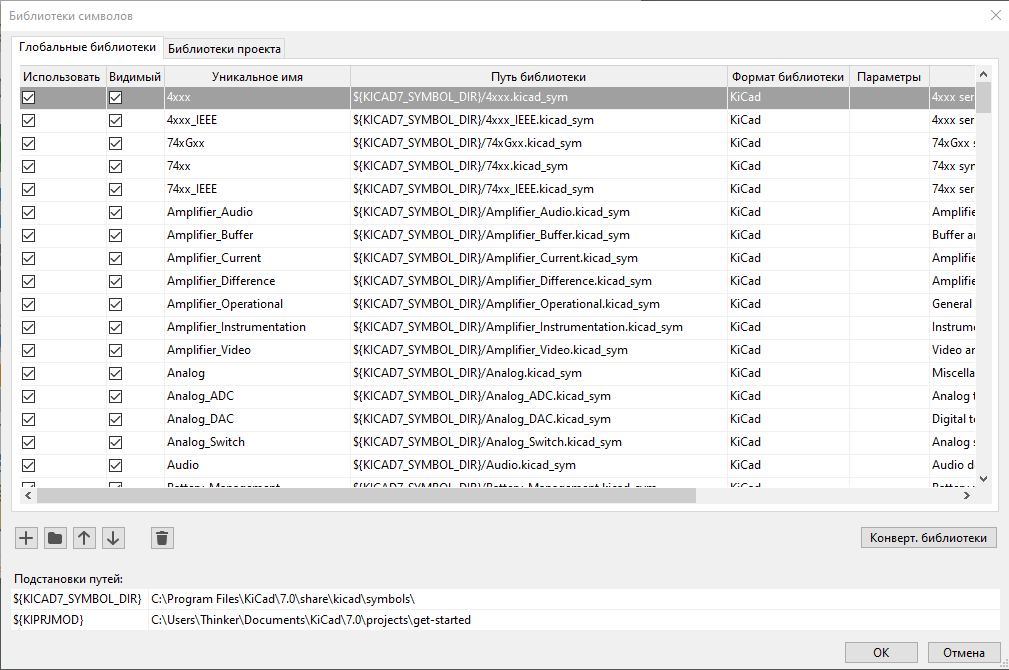
Task: Toggle Видимый checkbox for 74xx library
Action: (115, 166)
